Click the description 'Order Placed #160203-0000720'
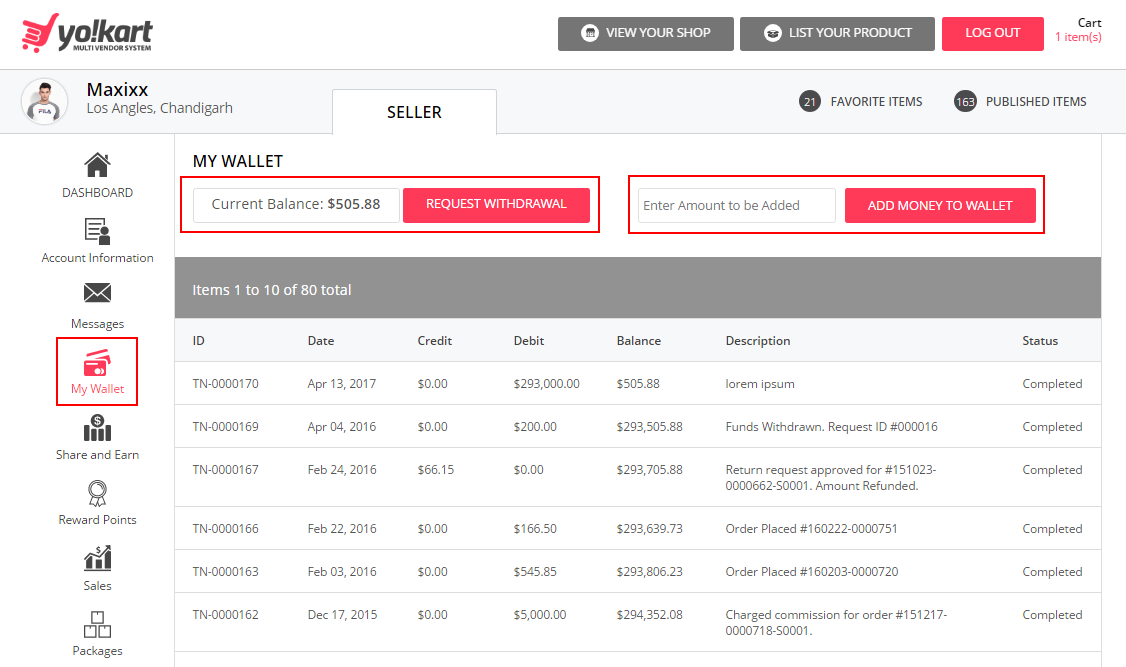This screenshot has width=1126, height=667. coord(811,572)
